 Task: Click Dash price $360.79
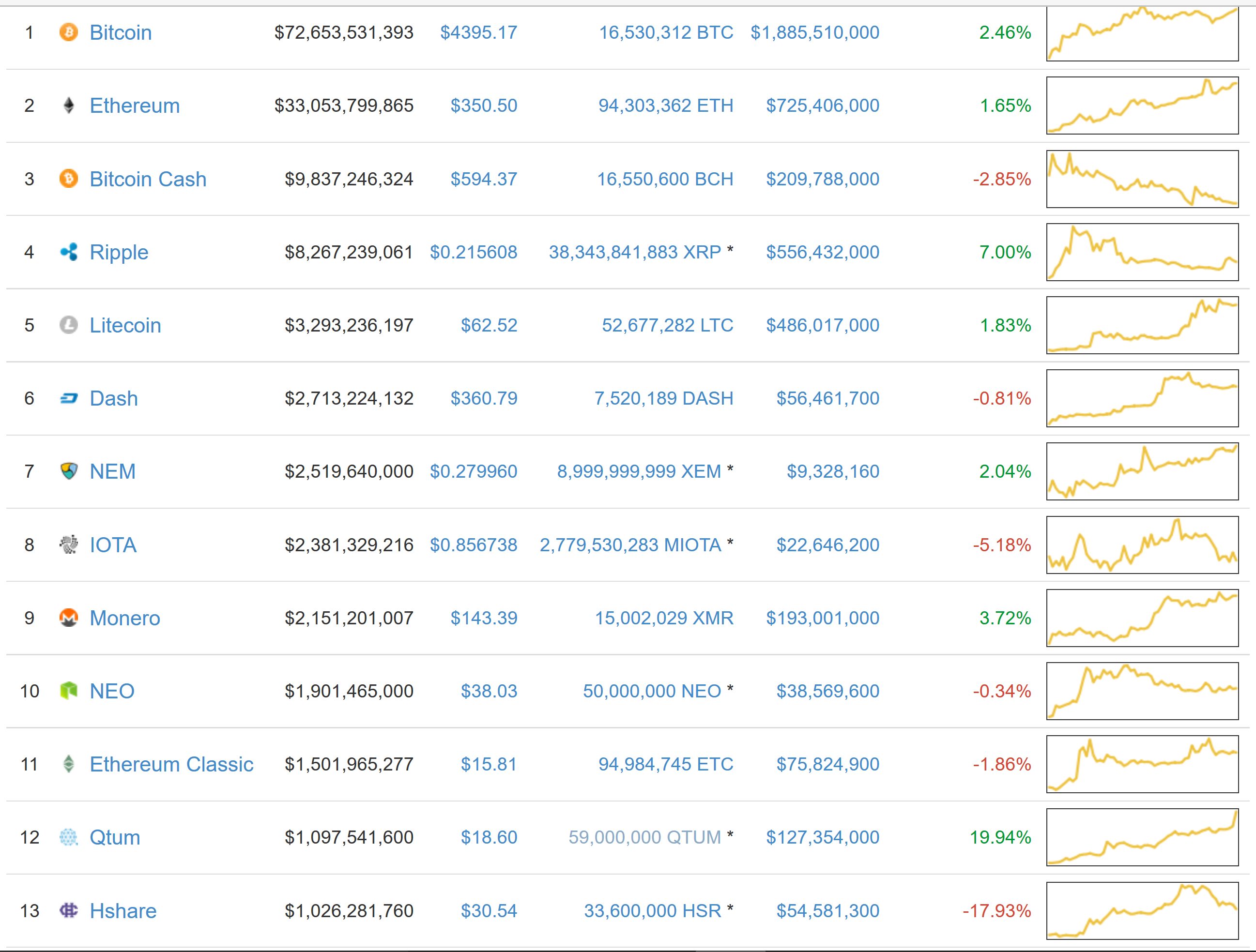coord(484,398)
